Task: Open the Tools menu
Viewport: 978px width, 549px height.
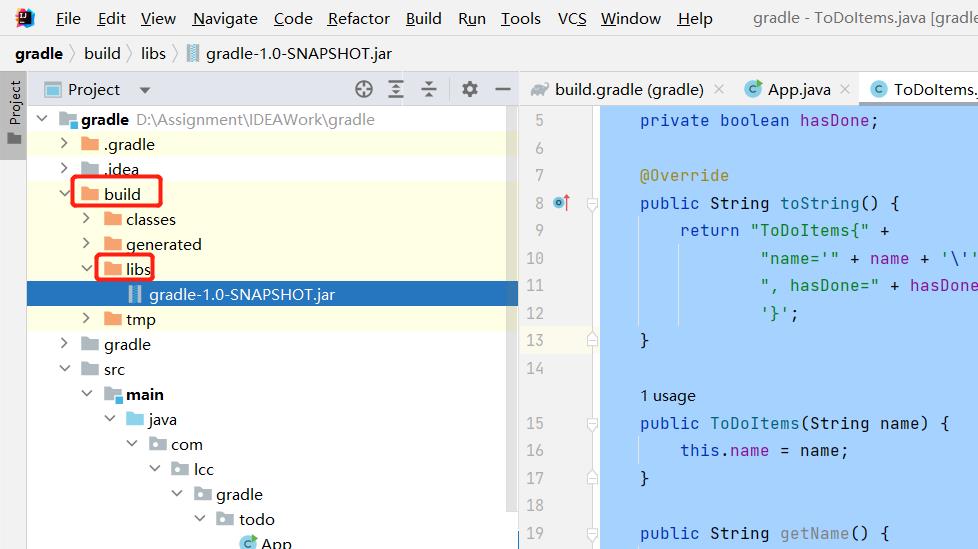Action: (521, 19)
